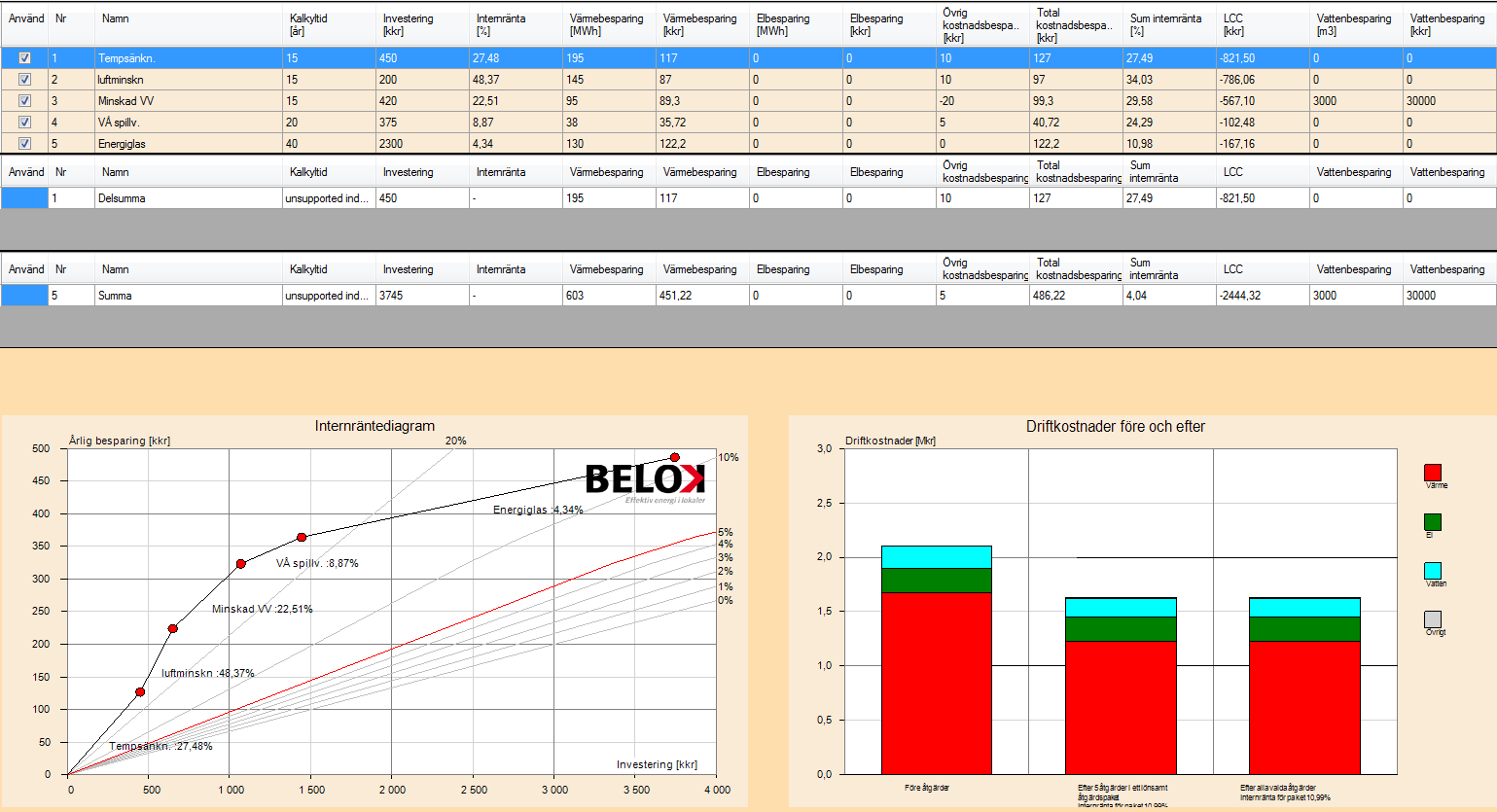Click Vattenbesparing [m3] header in top table
Screen dimensions: 1497x812
click(1357, 24)
